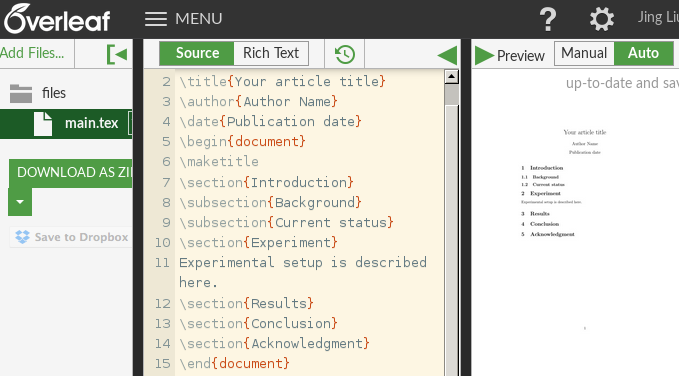Click the Dropbox logo icon
The height and width of the screenshot is (376, 679).
tap(23, 237)
